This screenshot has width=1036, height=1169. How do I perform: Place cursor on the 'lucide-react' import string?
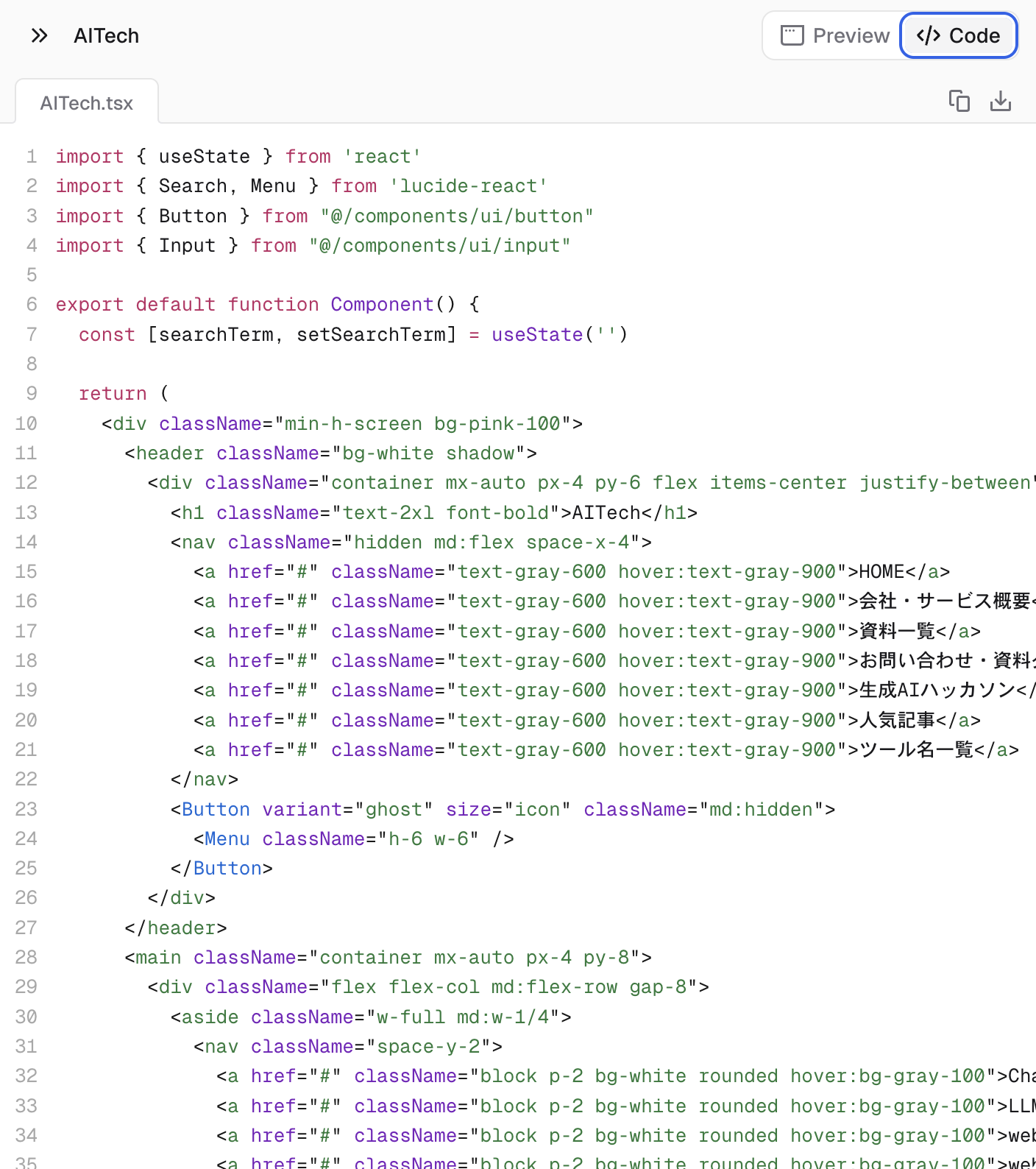[x=468, y=186]
